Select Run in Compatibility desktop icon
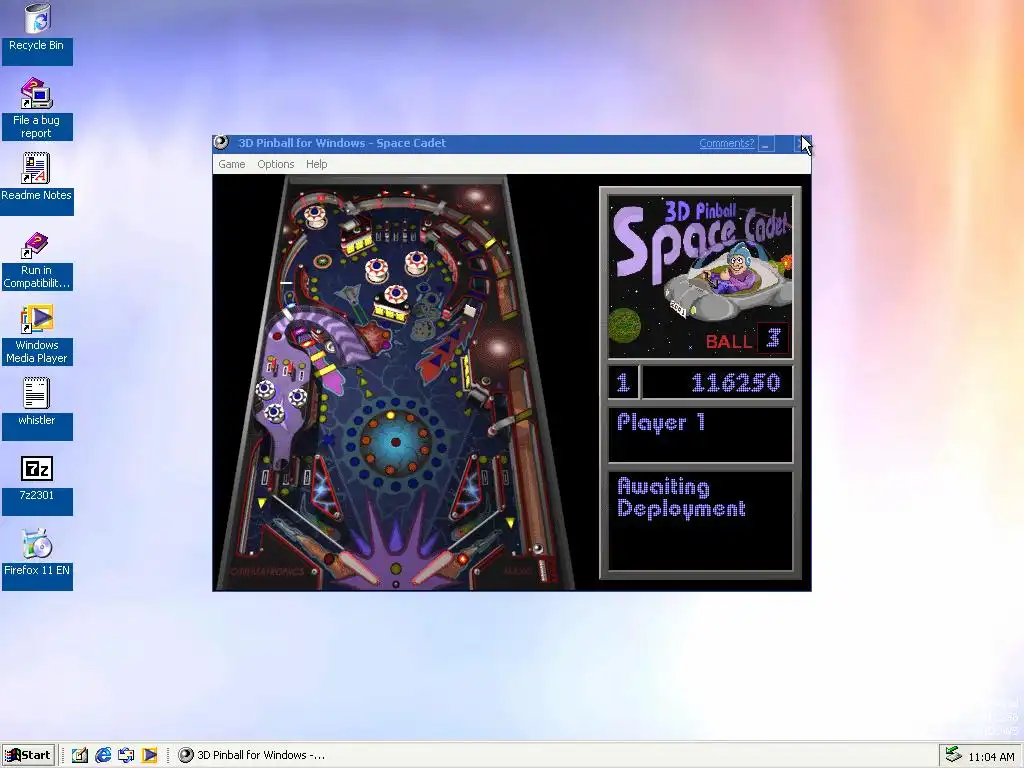The height and width of the screenshot is (768, 1024). pos(37,261)
